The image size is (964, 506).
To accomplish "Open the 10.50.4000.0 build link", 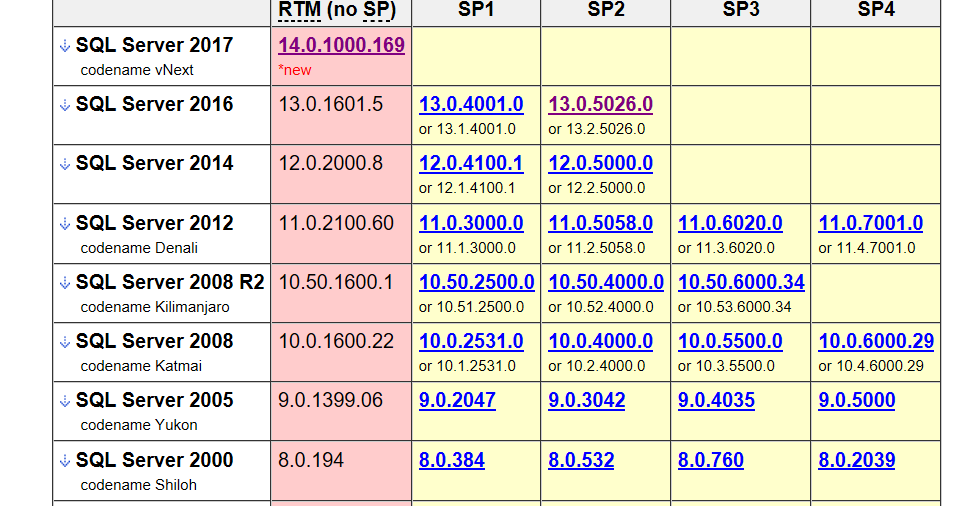I will click(606, 282).
